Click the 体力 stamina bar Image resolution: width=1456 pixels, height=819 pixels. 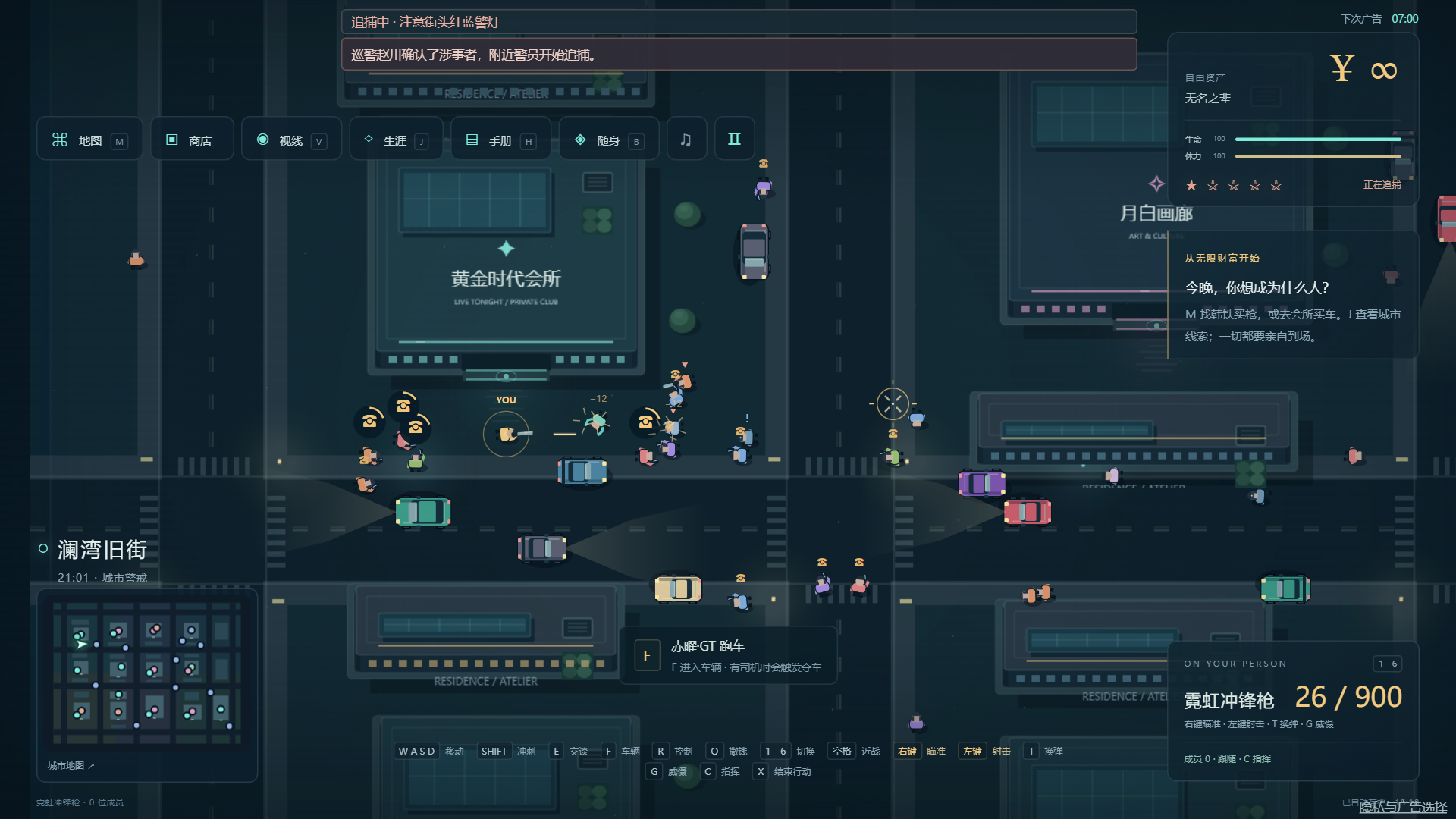pos(1318,156)
